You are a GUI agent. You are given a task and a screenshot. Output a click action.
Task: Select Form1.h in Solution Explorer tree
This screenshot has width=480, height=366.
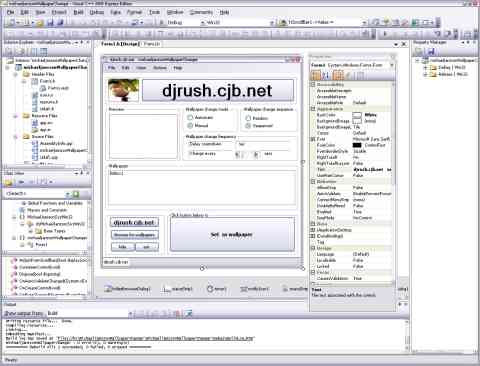click(x=47, y=81)
